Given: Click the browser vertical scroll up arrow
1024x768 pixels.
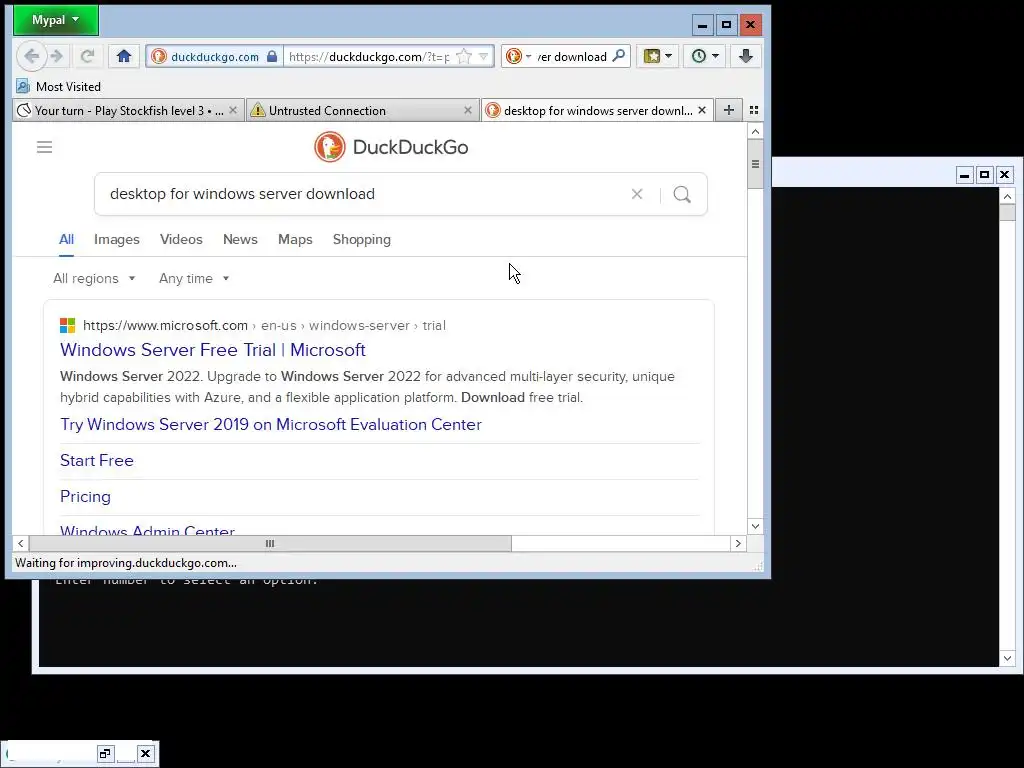Looking at the screenshot, I should coord(756,131).
